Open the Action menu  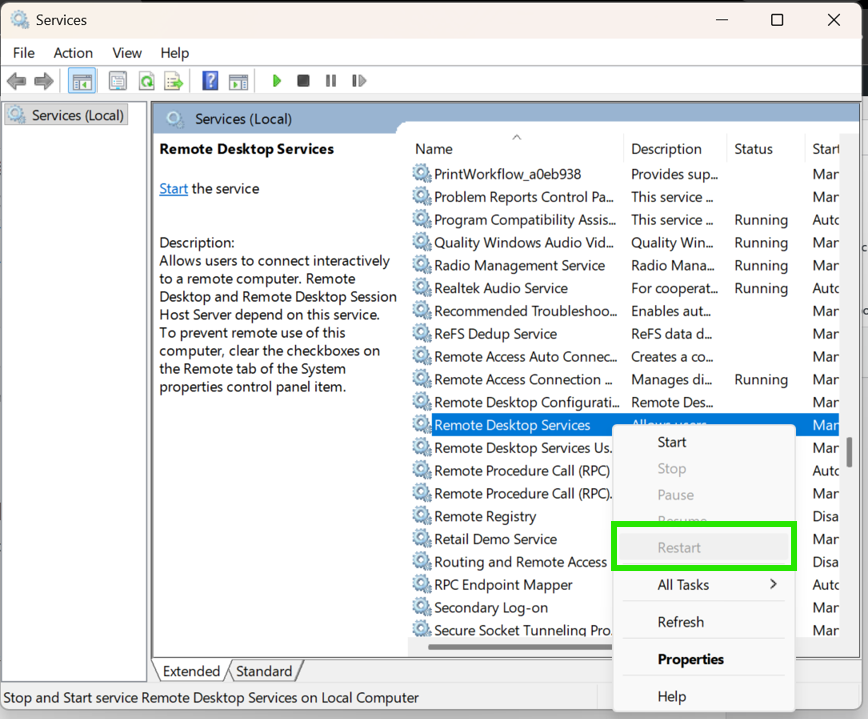point(73,53)
